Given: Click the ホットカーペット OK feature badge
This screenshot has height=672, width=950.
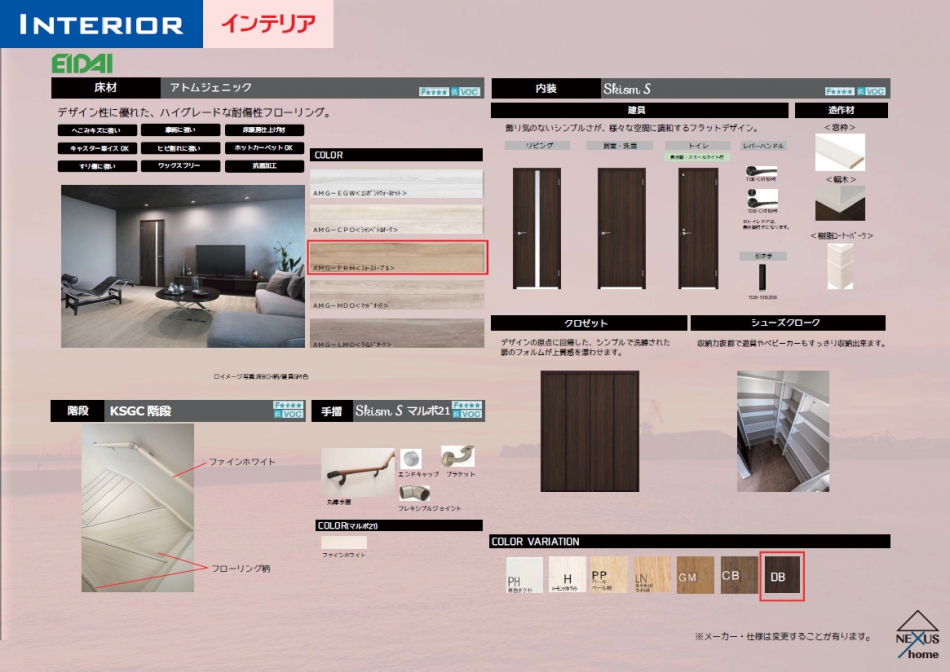Looking at the screenshot, I should (264, 147).
